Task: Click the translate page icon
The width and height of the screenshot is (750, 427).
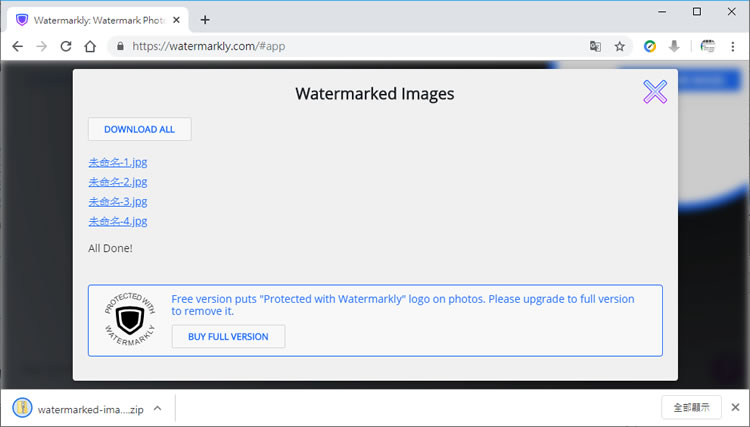Action: click(595, 46)
